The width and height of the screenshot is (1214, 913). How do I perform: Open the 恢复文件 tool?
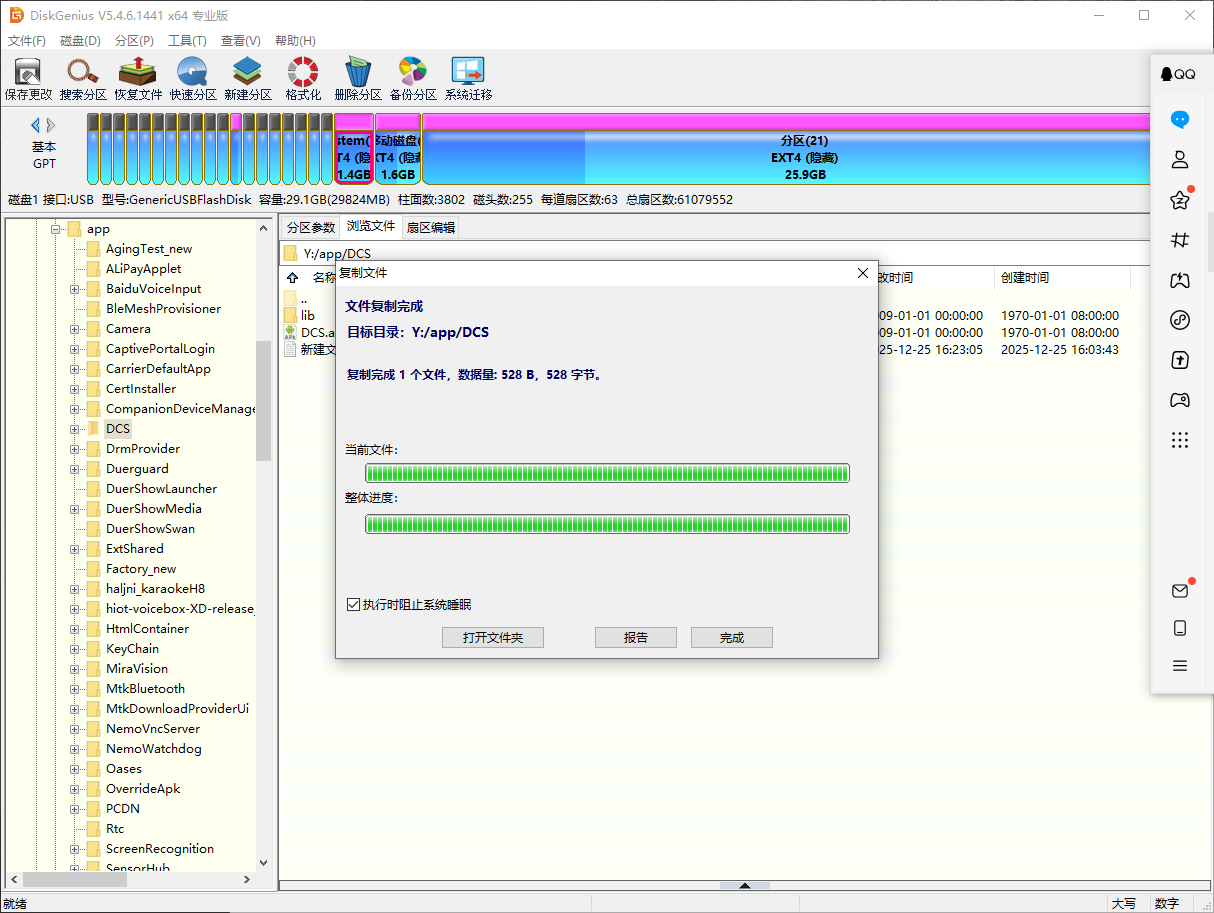(137, 77)
